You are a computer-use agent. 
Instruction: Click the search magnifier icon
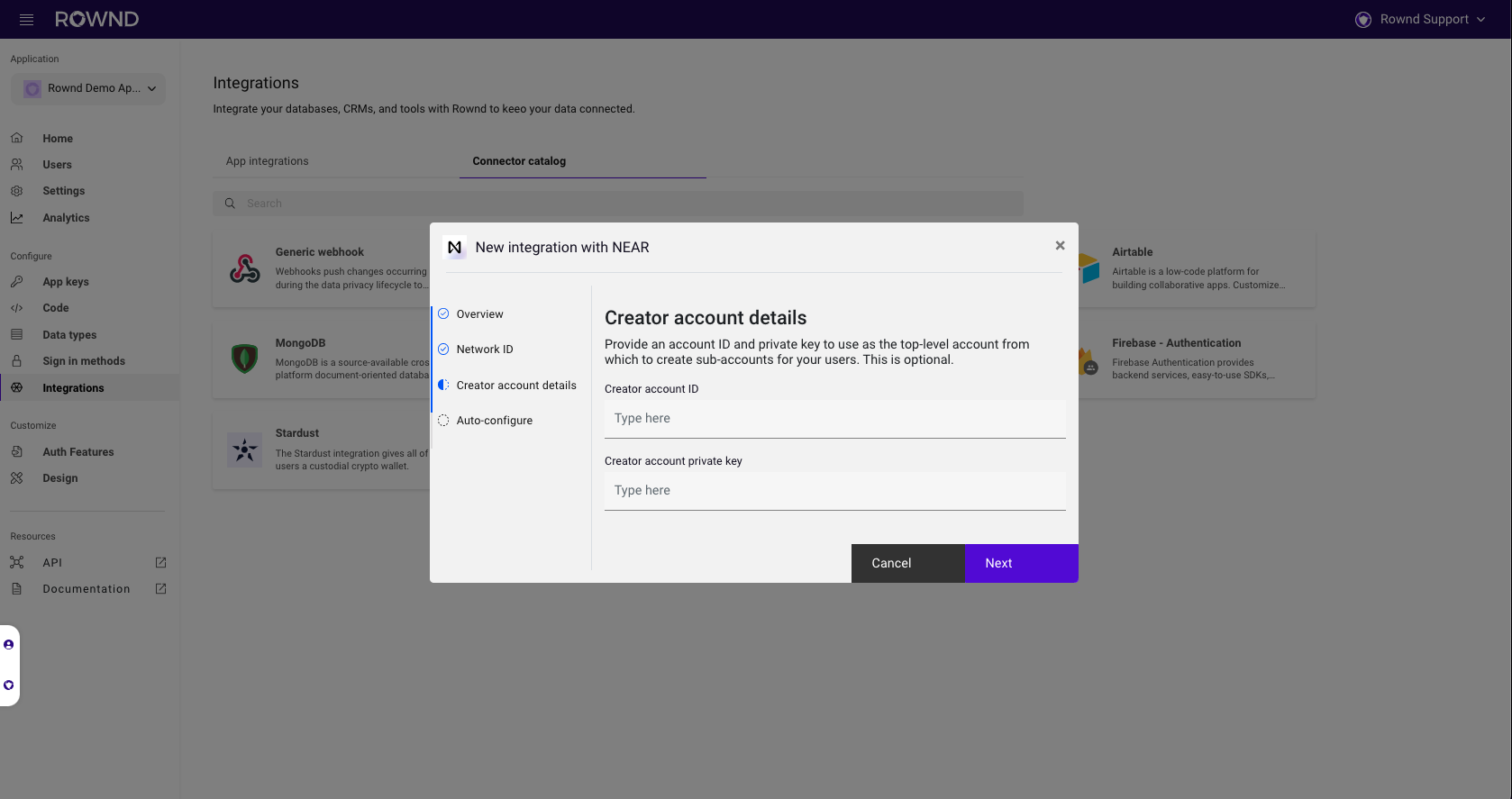tap(230, 204)
